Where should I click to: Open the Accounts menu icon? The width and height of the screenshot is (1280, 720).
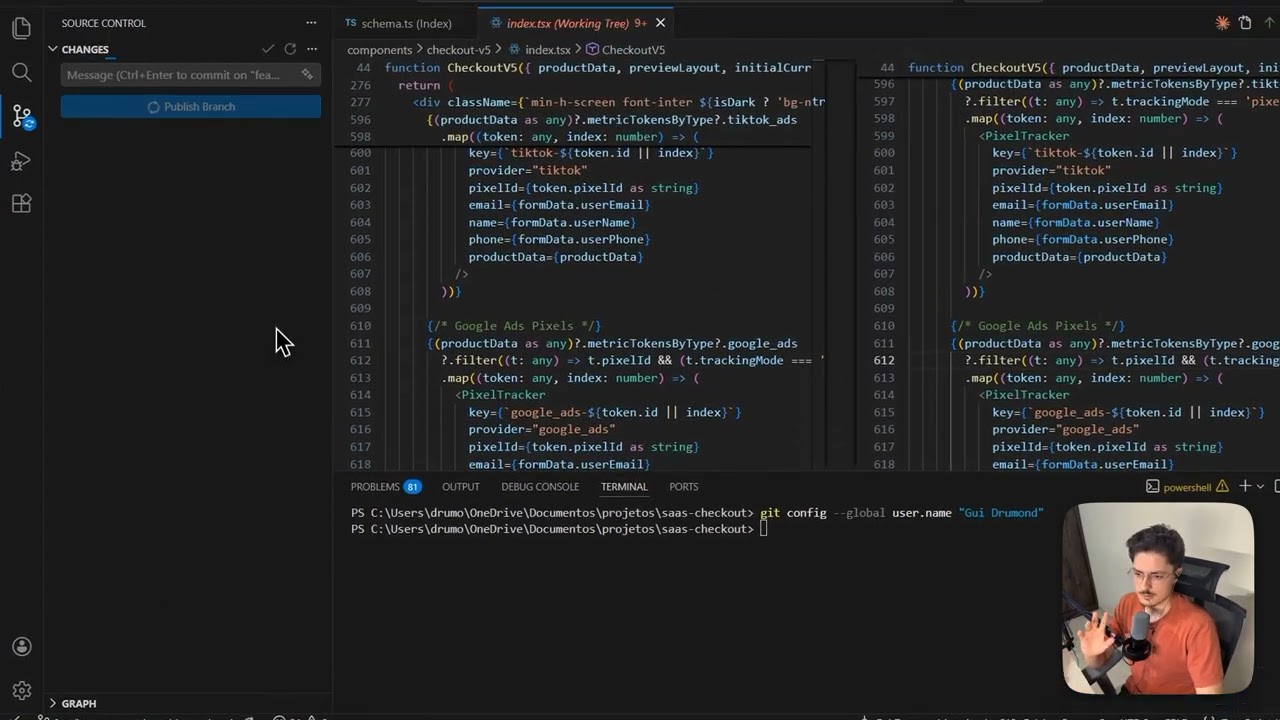point(21,647)
